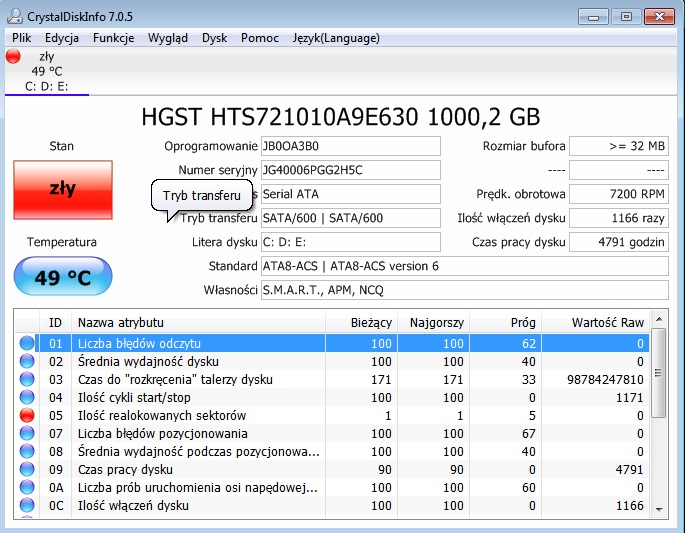Click the blue status dot for attribute 04
This screenshot has width=685, height=533.
(x=27, y=397)
